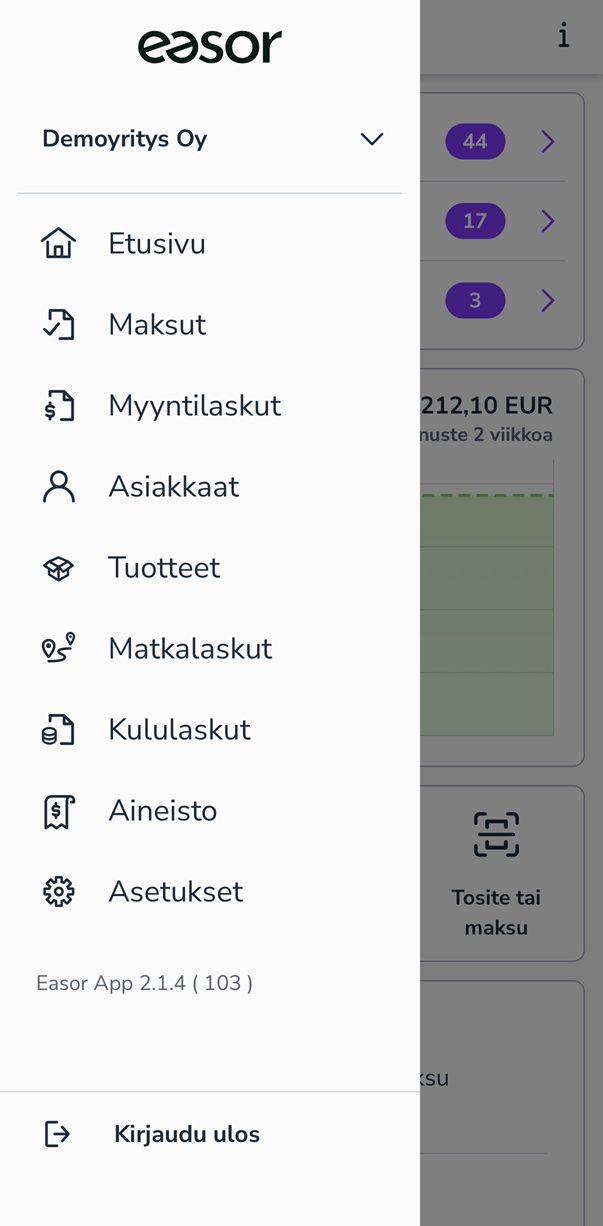Click the Kirjaudu ulos button
The image size is (603, 1226).
(185, 1134)
